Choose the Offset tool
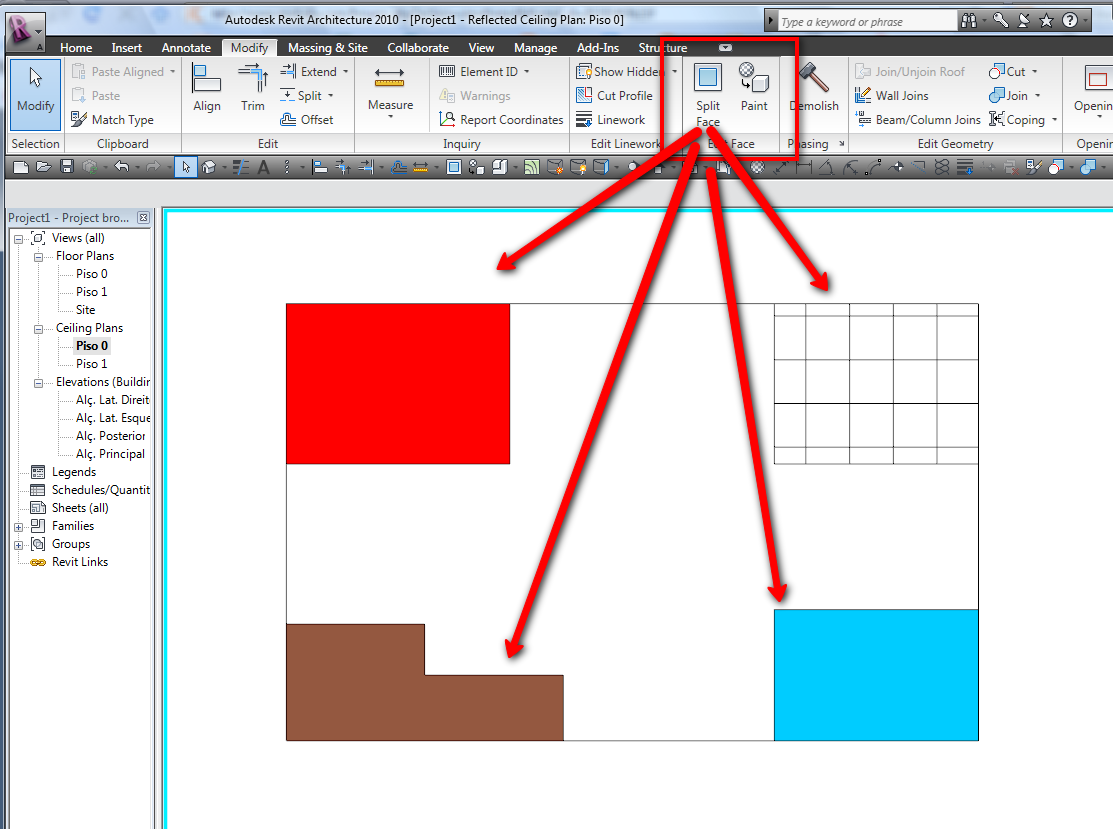 (307, 120)
